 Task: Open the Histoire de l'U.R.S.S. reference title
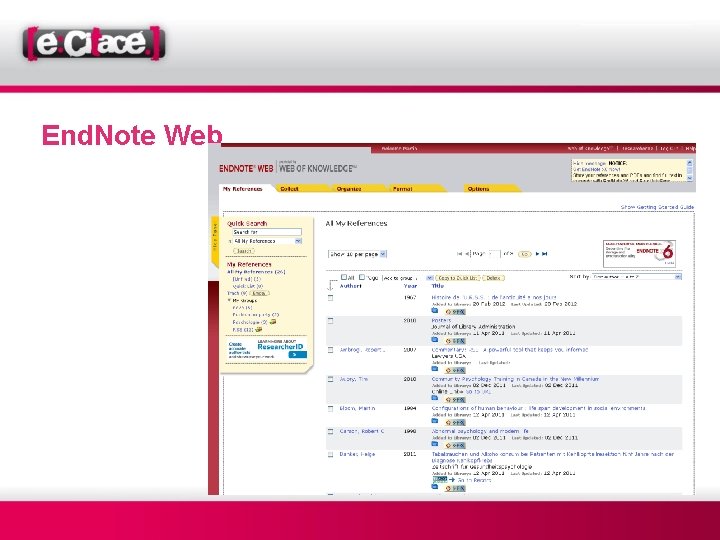click(494, 298)
